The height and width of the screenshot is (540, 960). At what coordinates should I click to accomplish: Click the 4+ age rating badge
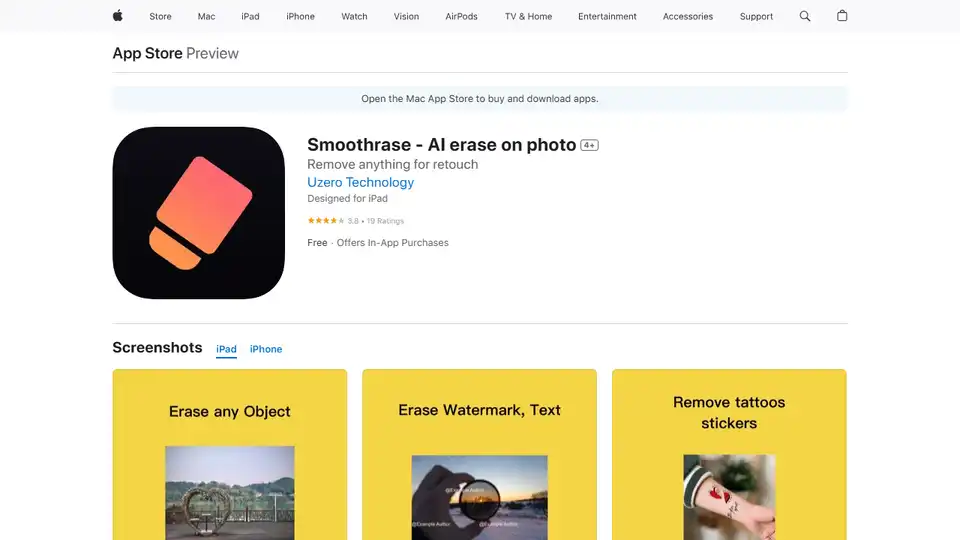[590, 145]
